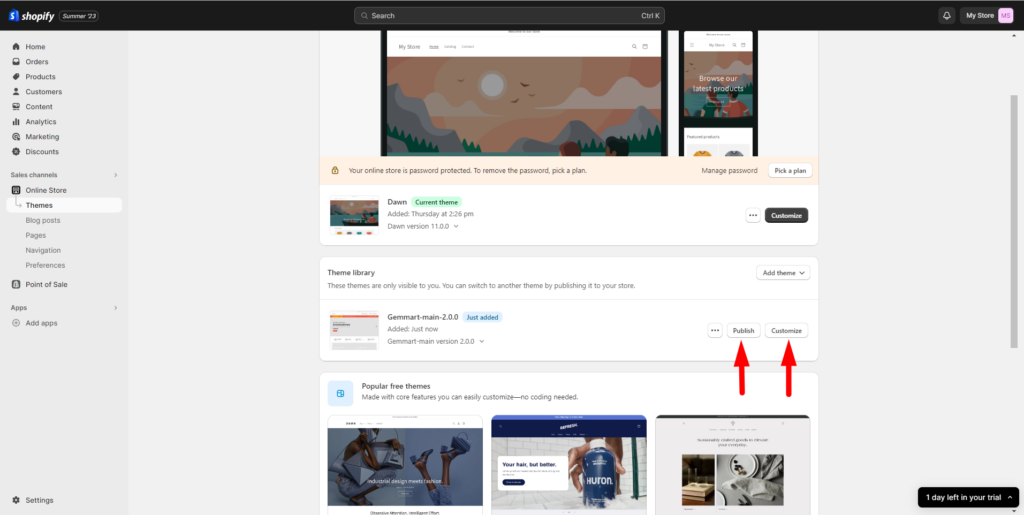Open Blog posts in sidebar
Viewport: 1024px width, 515px height.
tap(43, 221)
